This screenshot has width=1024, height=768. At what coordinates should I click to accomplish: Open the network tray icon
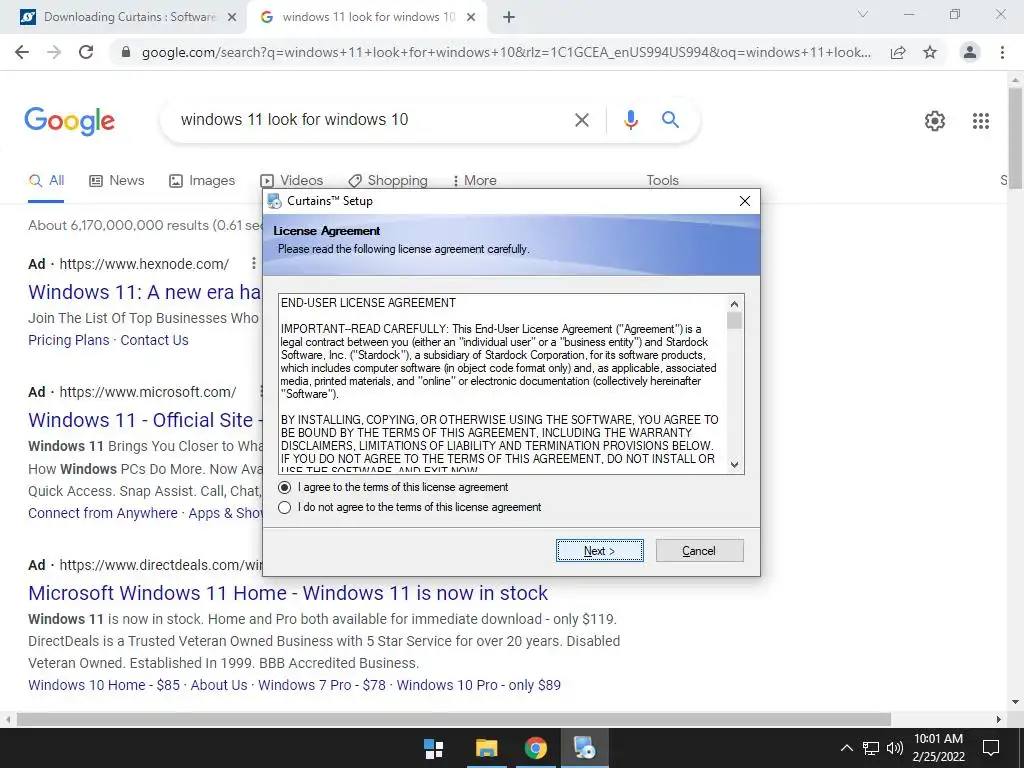871,748
